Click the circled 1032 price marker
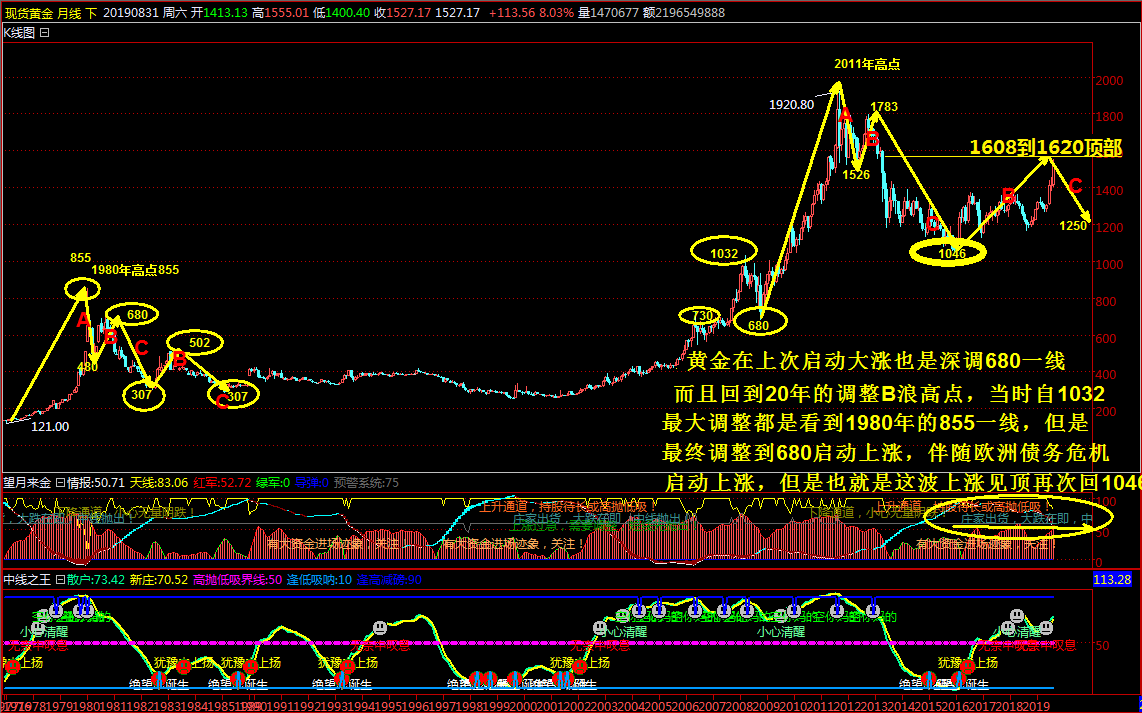Viewport: 1142px width, 713px height. coord(724,254)
